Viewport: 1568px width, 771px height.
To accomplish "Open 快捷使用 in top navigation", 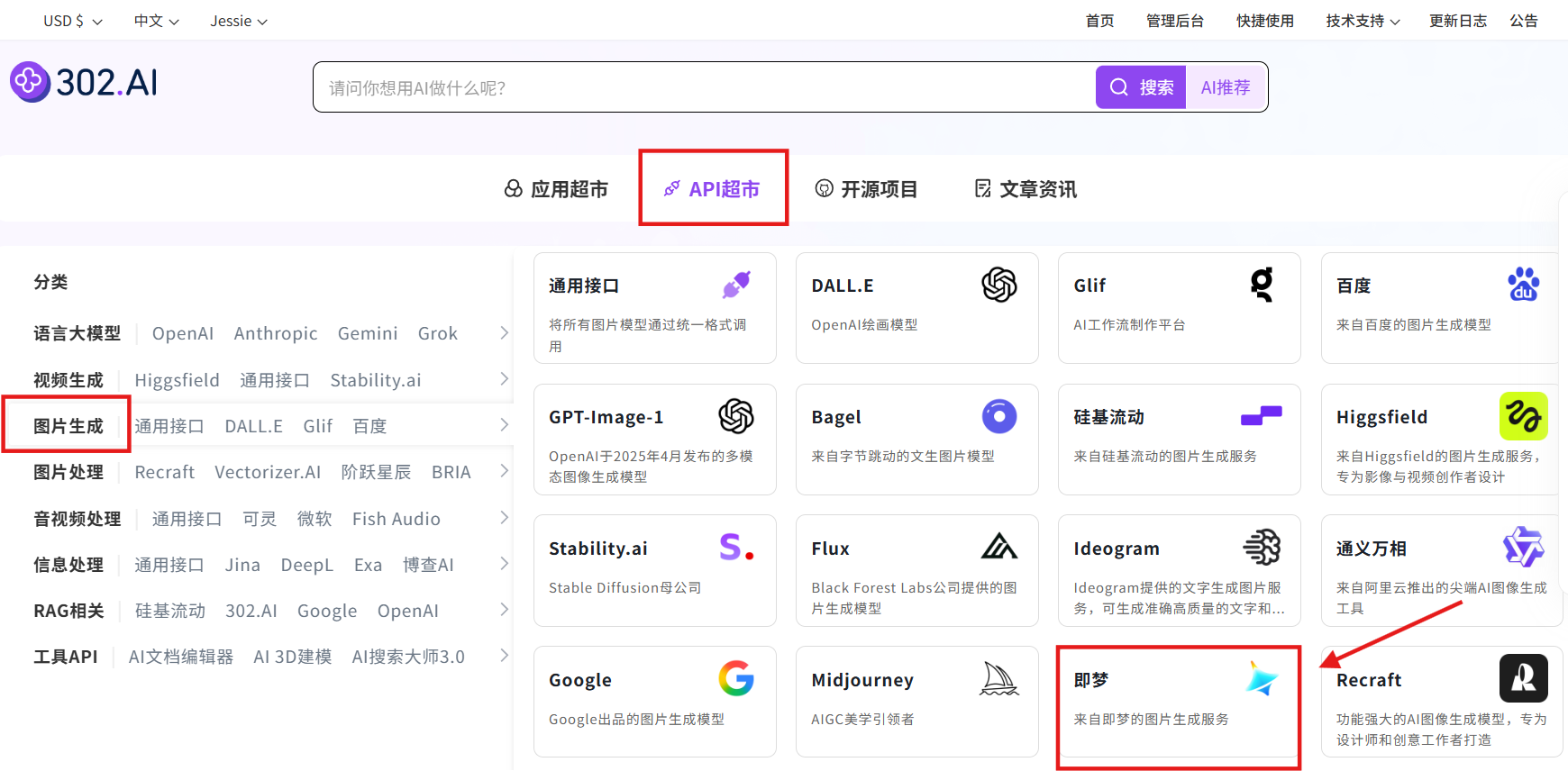I will pyautogui.click(x=1265, y=21).
